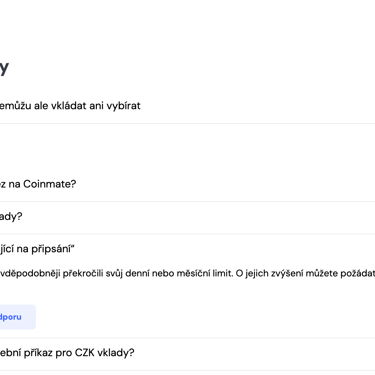Open the FAQ row ending "ady?"
Viewport: 375px width, 375px height.
coord(187,217)
